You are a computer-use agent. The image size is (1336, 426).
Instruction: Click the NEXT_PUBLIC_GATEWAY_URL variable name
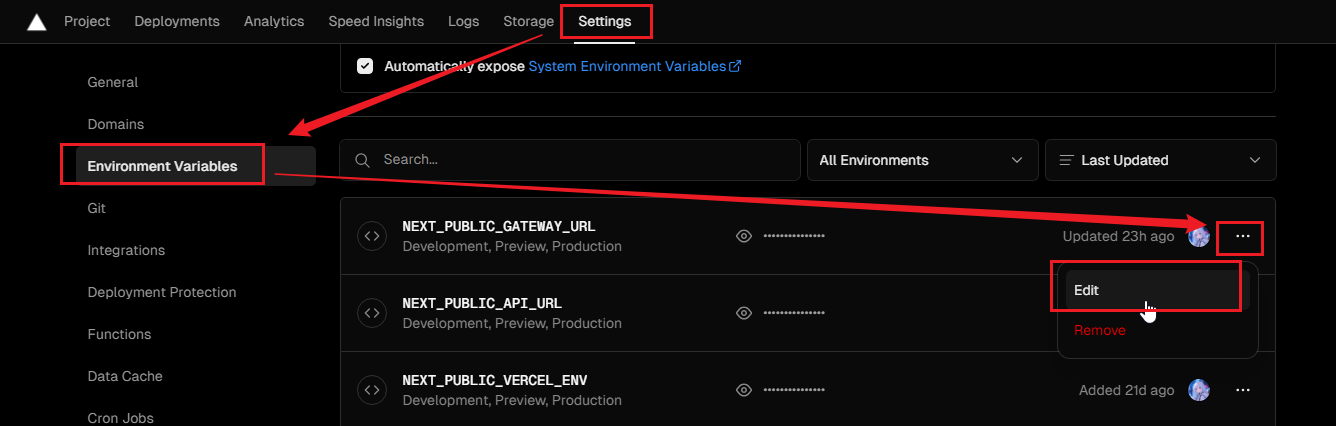coord(498,226)
